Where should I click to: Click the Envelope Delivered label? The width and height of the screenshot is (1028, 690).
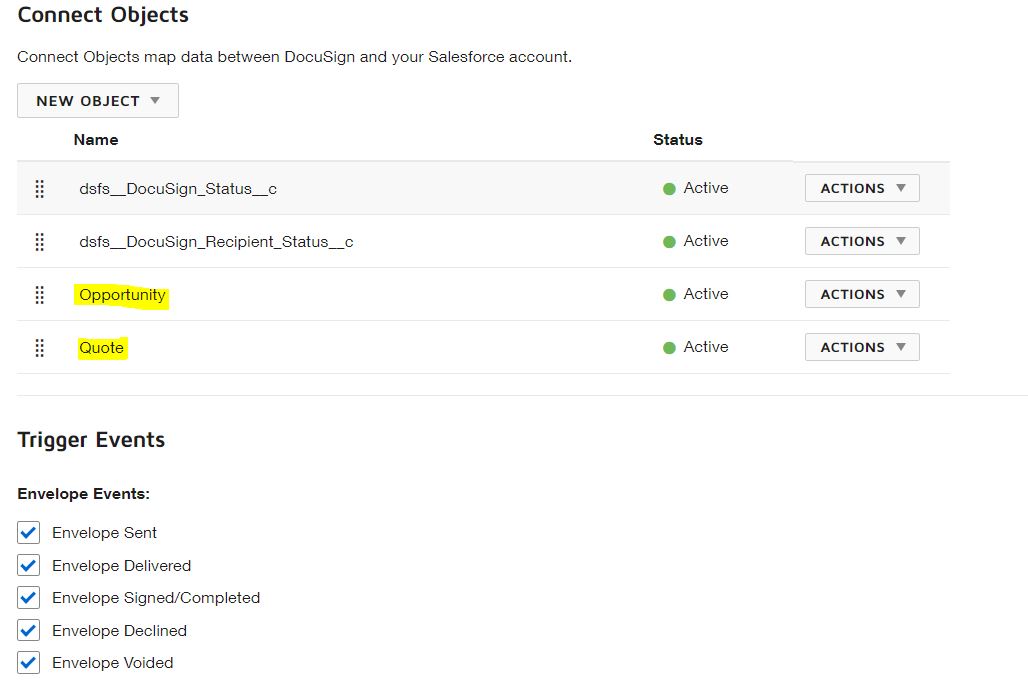tap(121, 565)
